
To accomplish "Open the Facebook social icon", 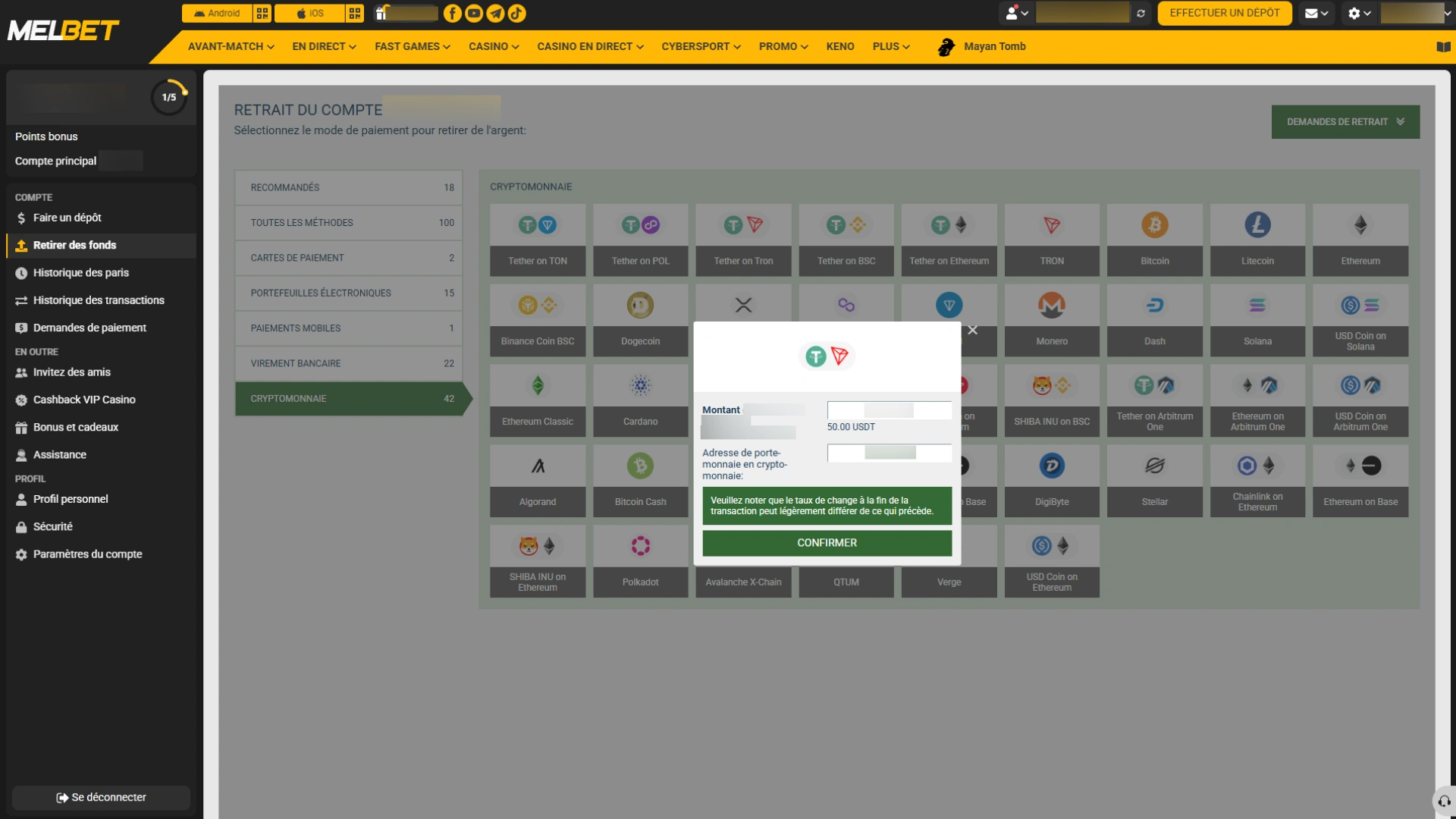I will point(452,13).
